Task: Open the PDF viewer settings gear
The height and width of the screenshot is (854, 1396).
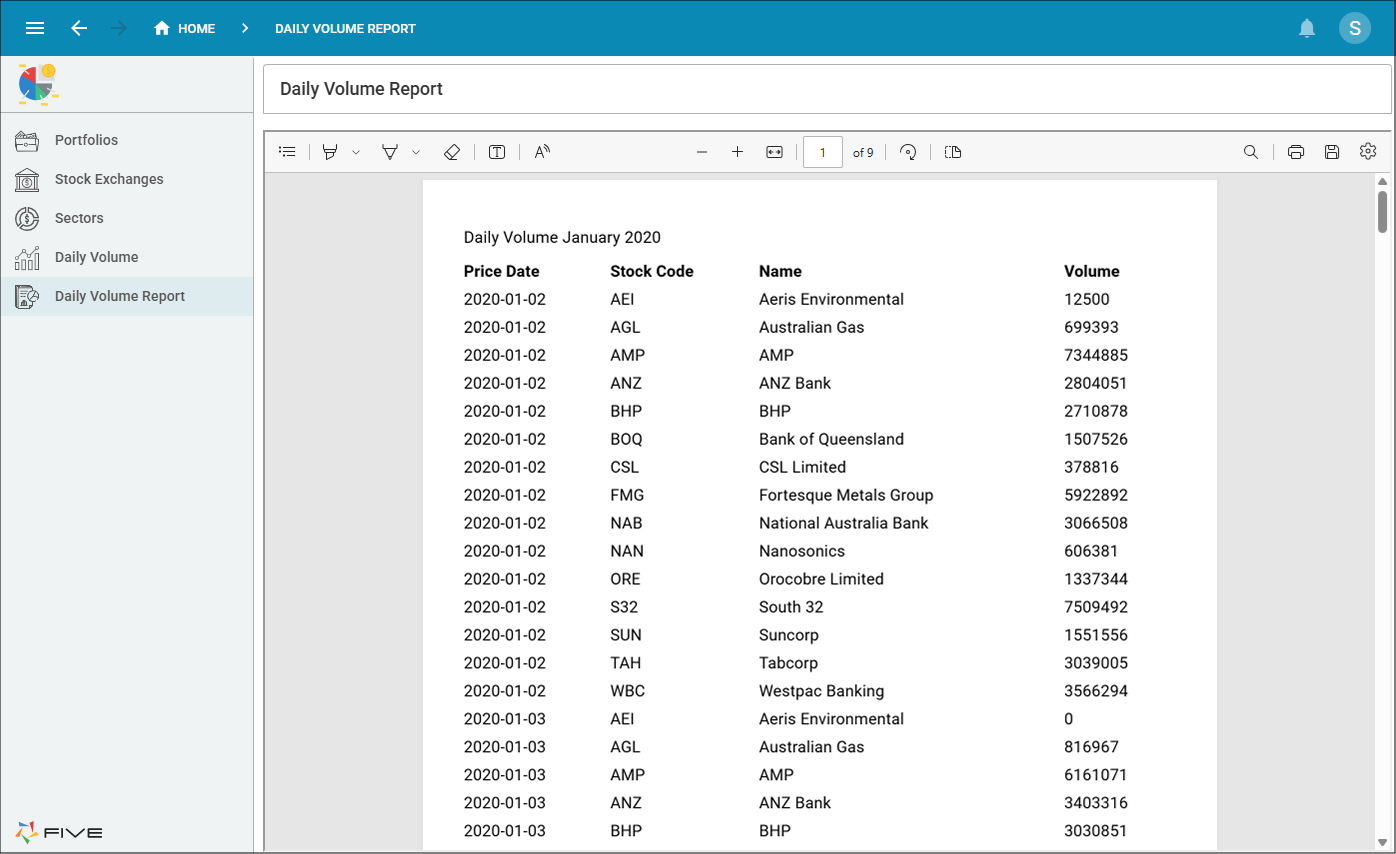Action: click(1368, 152)
